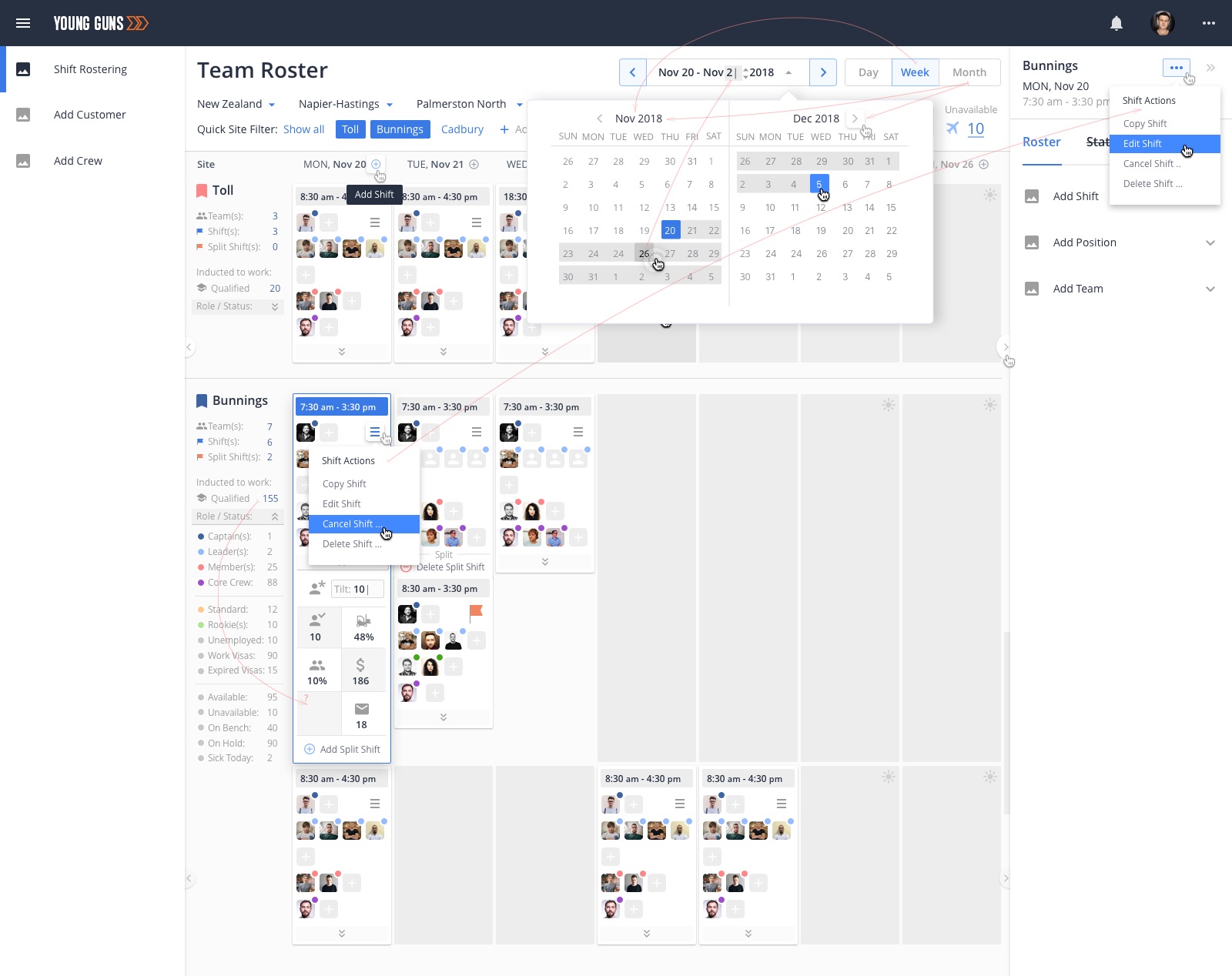Screen dimensions: 1232x976
Task: Go to Add Crew in the sidebar
Action: (78, 161)
